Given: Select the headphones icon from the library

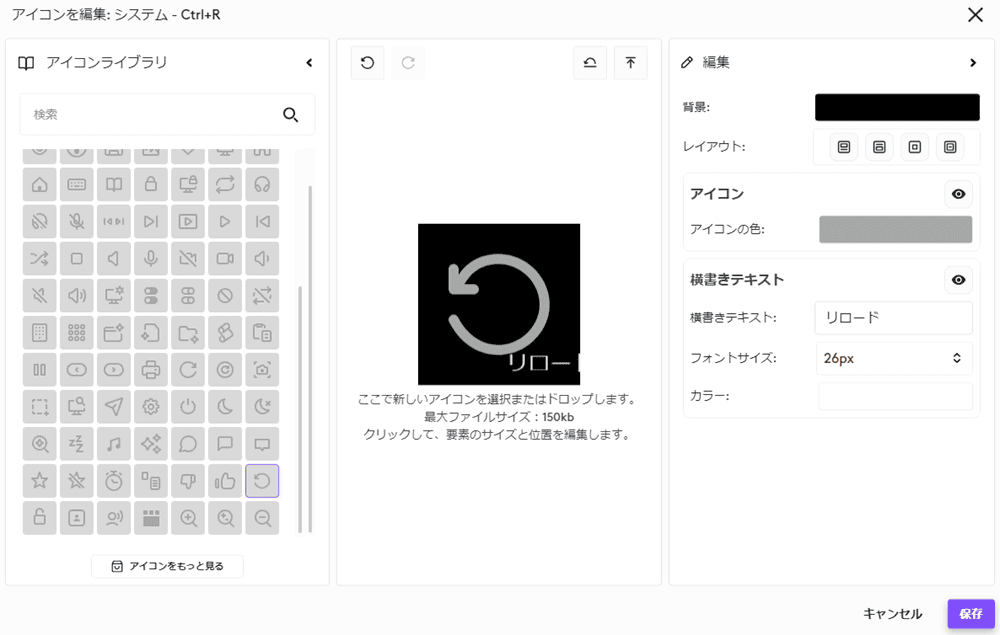Looking at the screenshot, I should 262,184.
